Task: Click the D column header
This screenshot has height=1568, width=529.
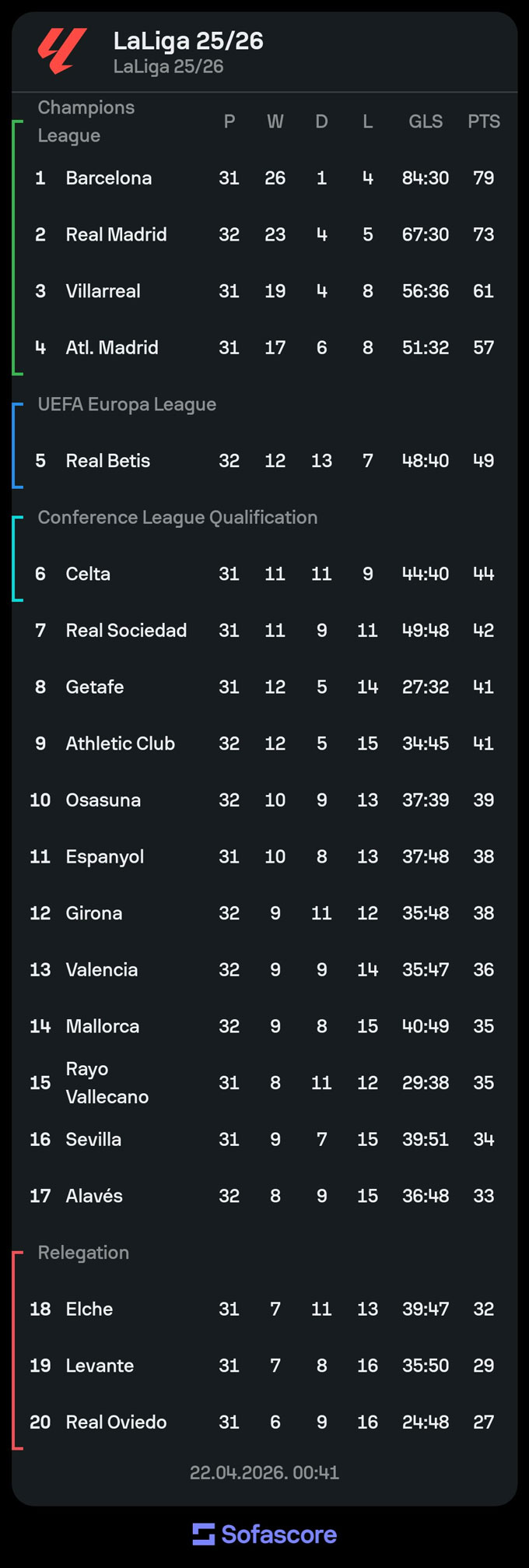Action: 321,121
